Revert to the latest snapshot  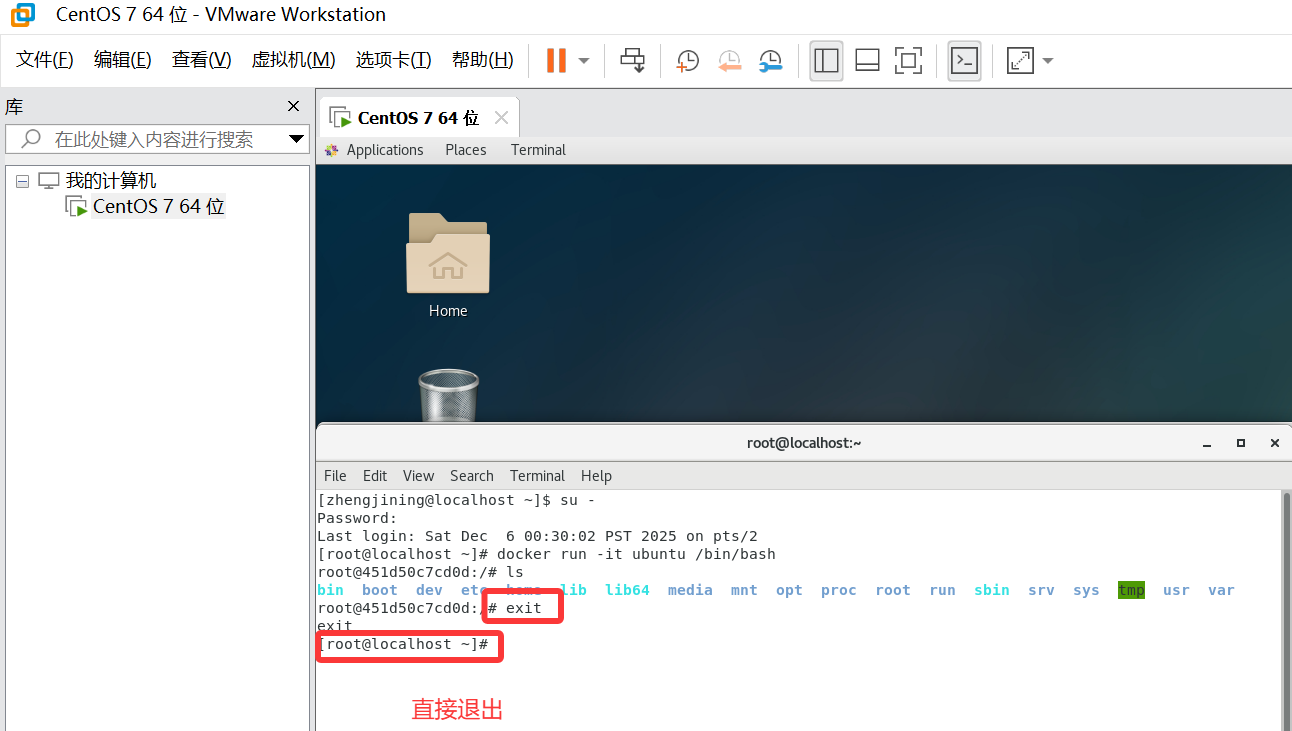click(x=729, y=61)
